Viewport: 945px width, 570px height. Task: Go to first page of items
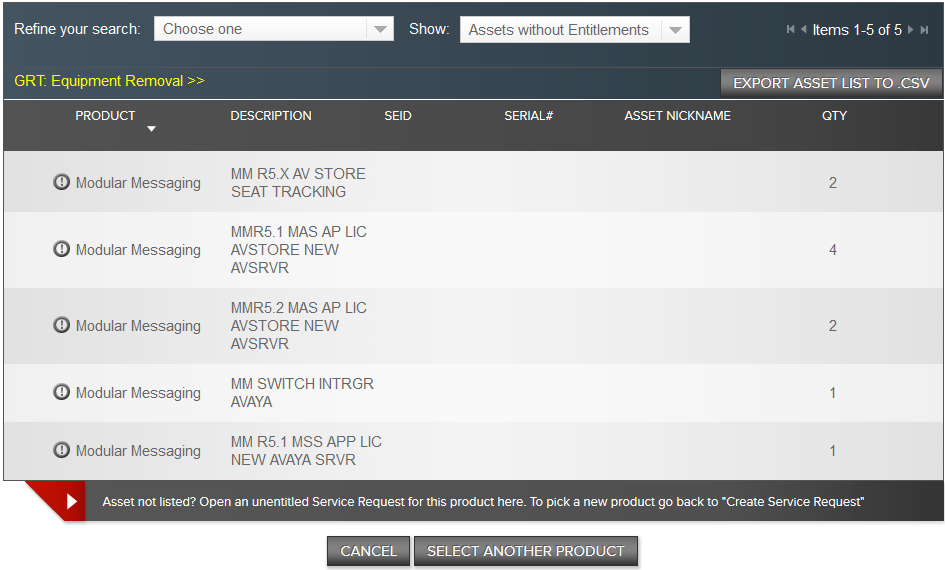point(790,30)
